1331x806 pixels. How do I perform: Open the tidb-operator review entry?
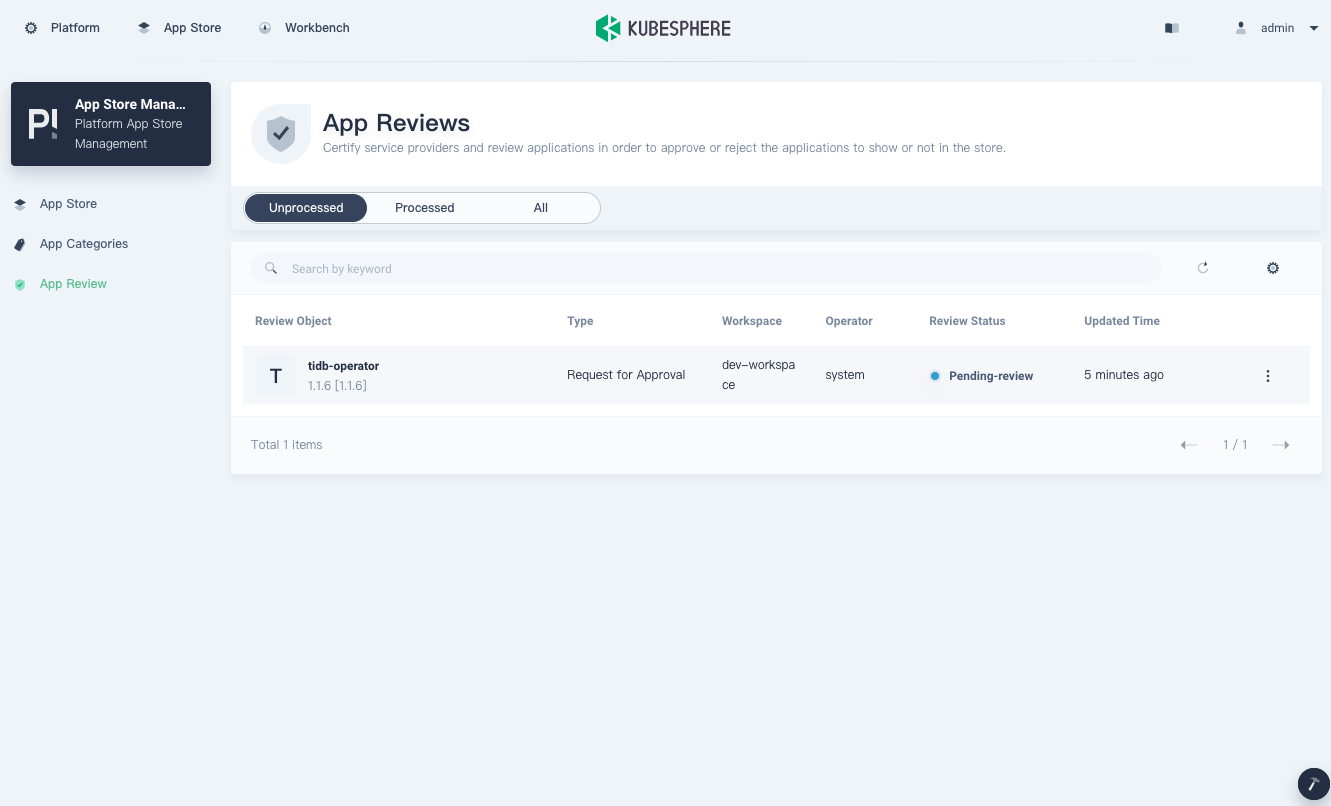click(343, 366)
